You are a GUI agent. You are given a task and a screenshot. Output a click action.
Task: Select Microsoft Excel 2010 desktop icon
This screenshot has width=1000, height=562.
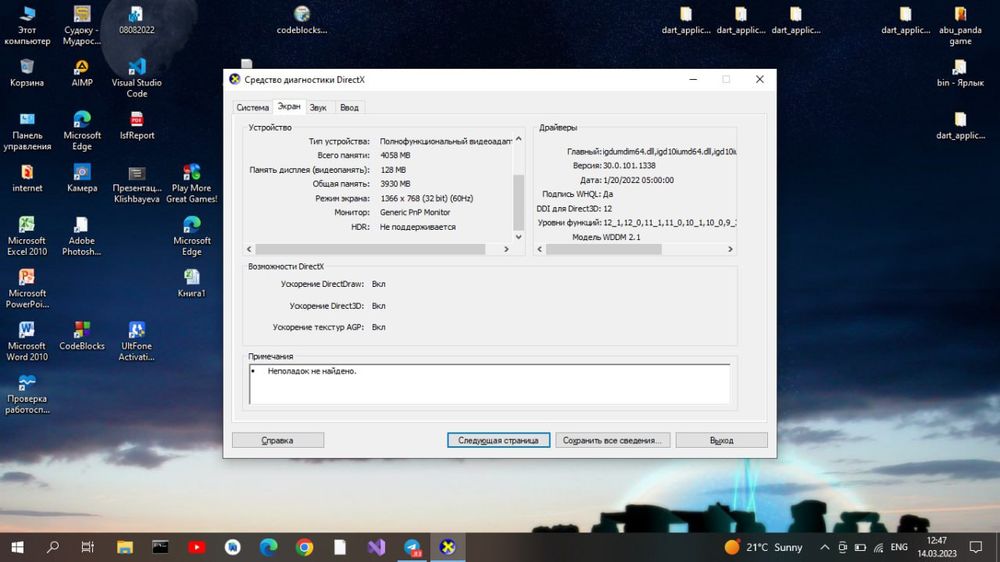pyautogui.click(x=27, y=235)
